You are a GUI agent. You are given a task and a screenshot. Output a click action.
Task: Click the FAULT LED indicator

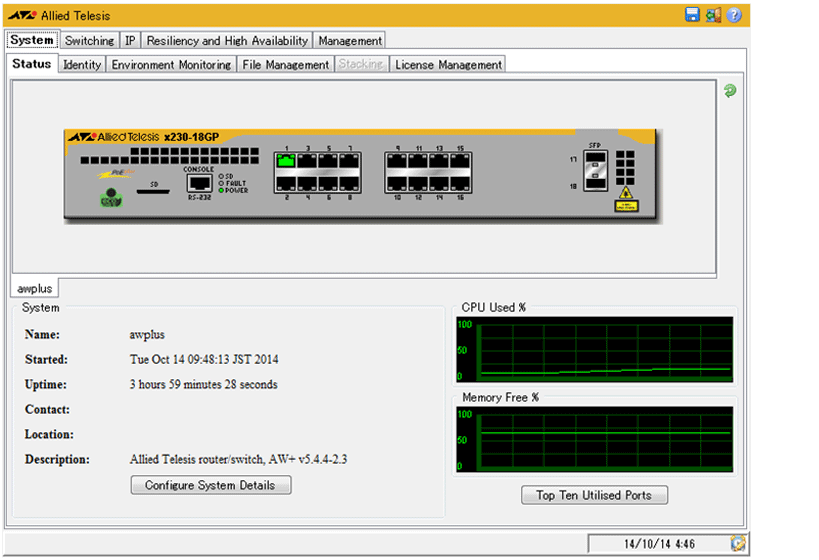(221, 183)
